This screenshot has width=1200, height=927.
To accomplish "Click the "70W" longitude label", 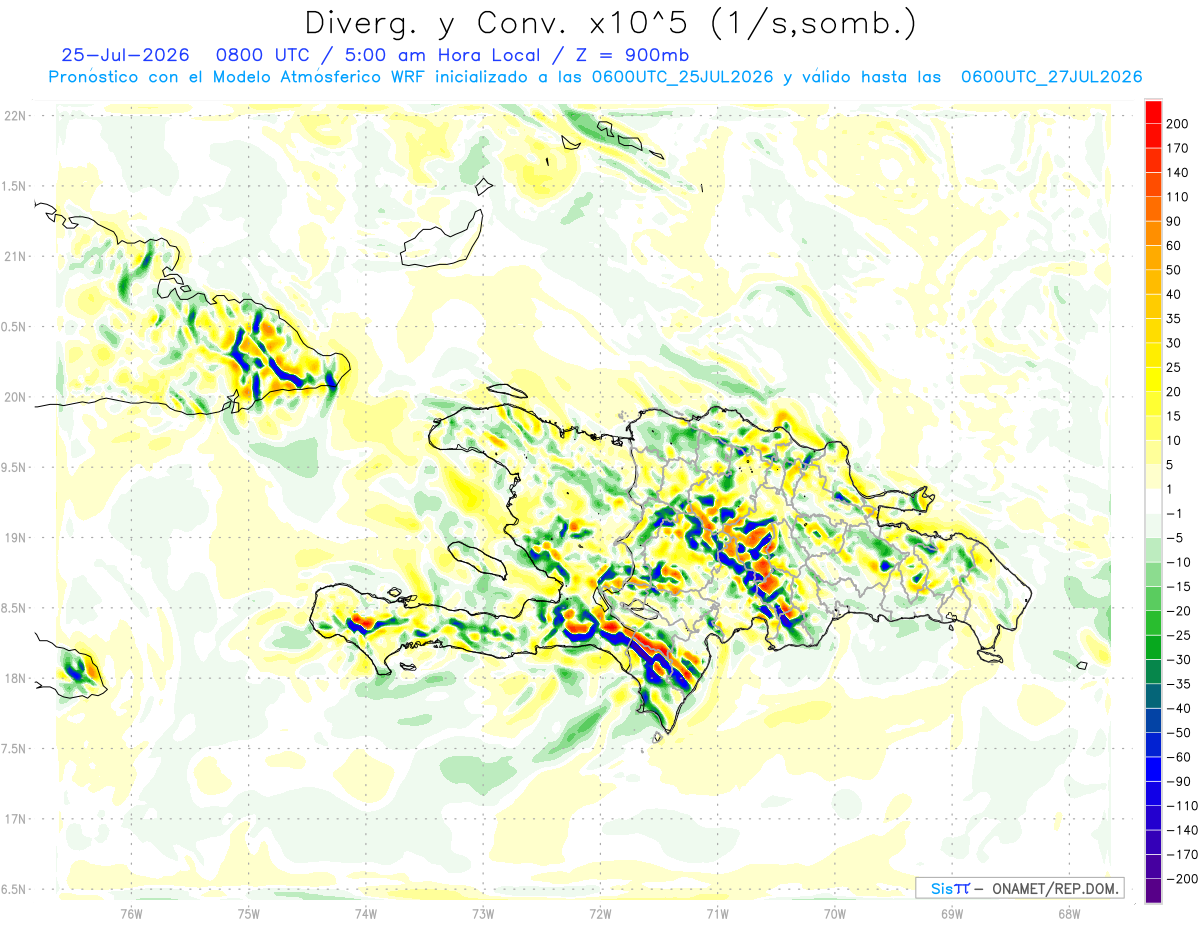I will click(835, 913).
